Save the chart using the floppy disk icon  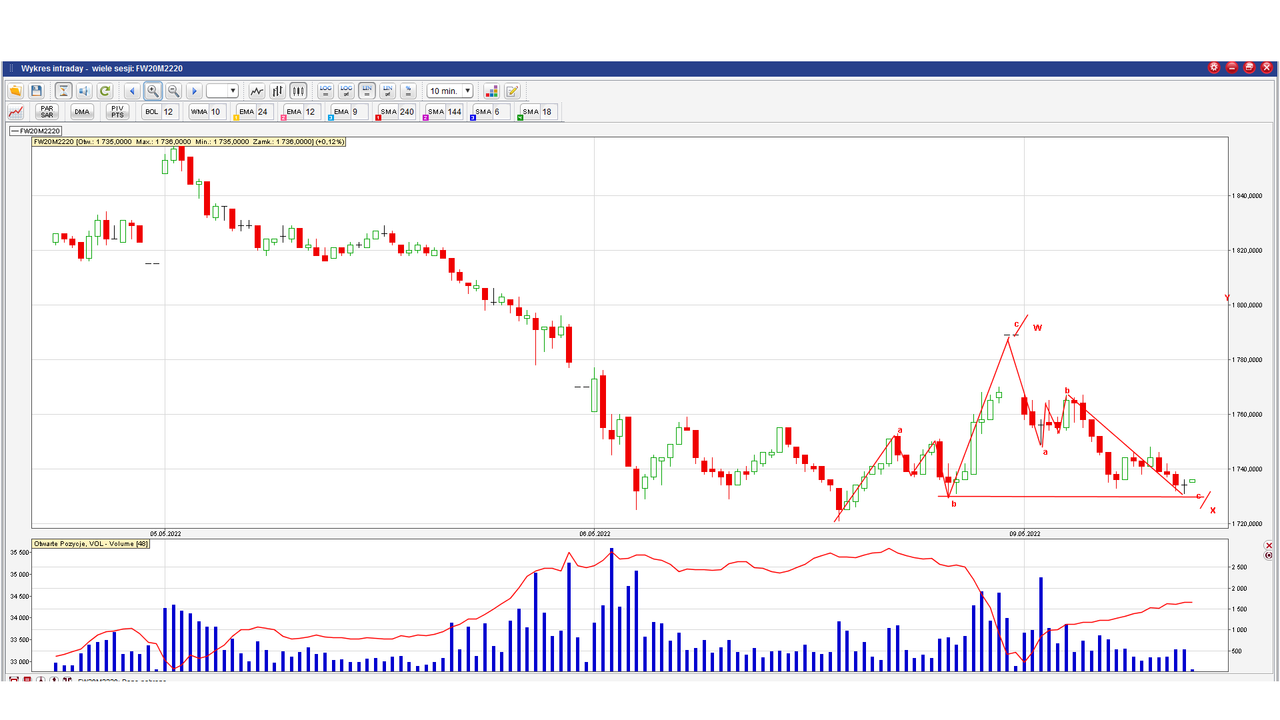pos(36,91)
